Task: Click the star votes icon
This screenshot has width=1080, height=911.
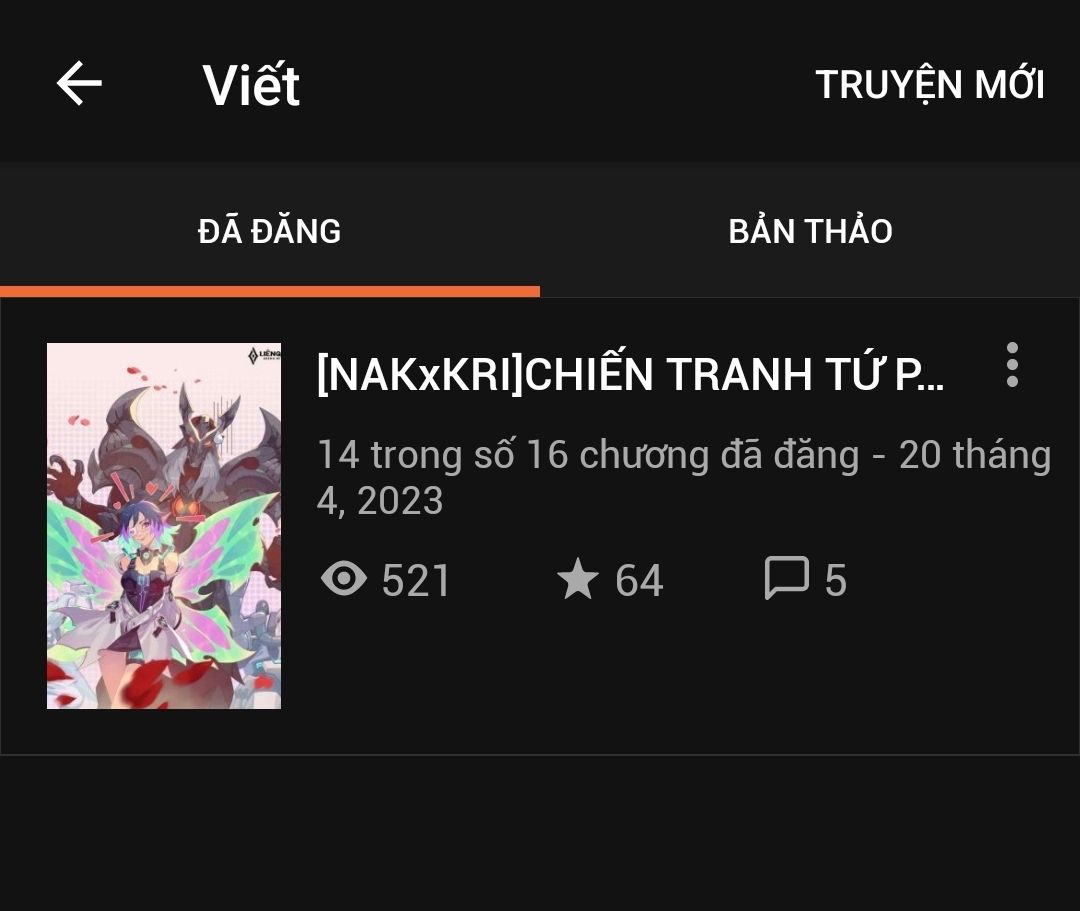Action: click(577, 578)
